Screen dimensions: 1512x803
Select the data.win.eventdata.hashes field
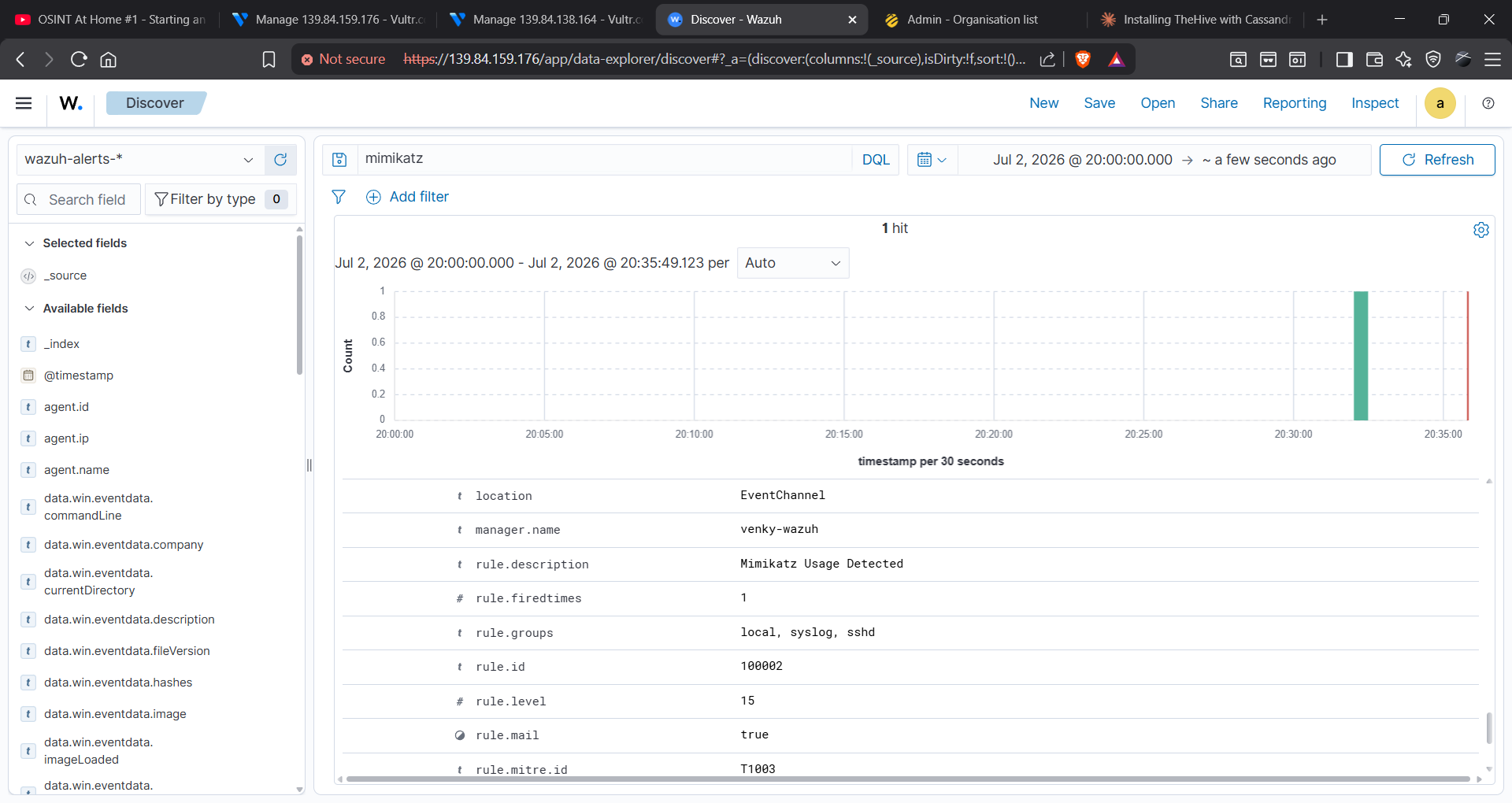(x=118, y=683)
